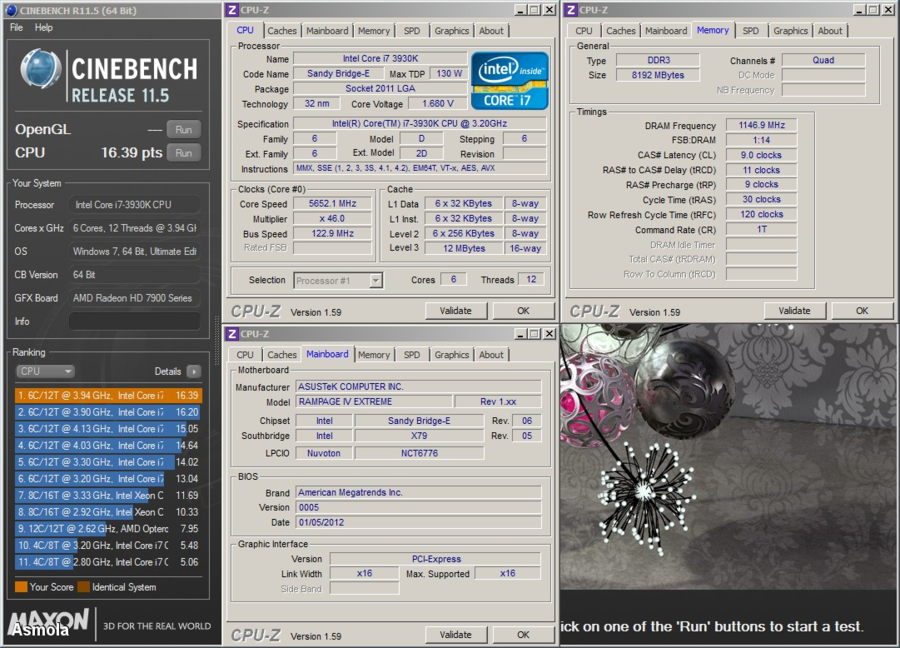Click DRAM Frequency value 1146.9 MHz
Screen dimensions: 900x648
[762, 125]
